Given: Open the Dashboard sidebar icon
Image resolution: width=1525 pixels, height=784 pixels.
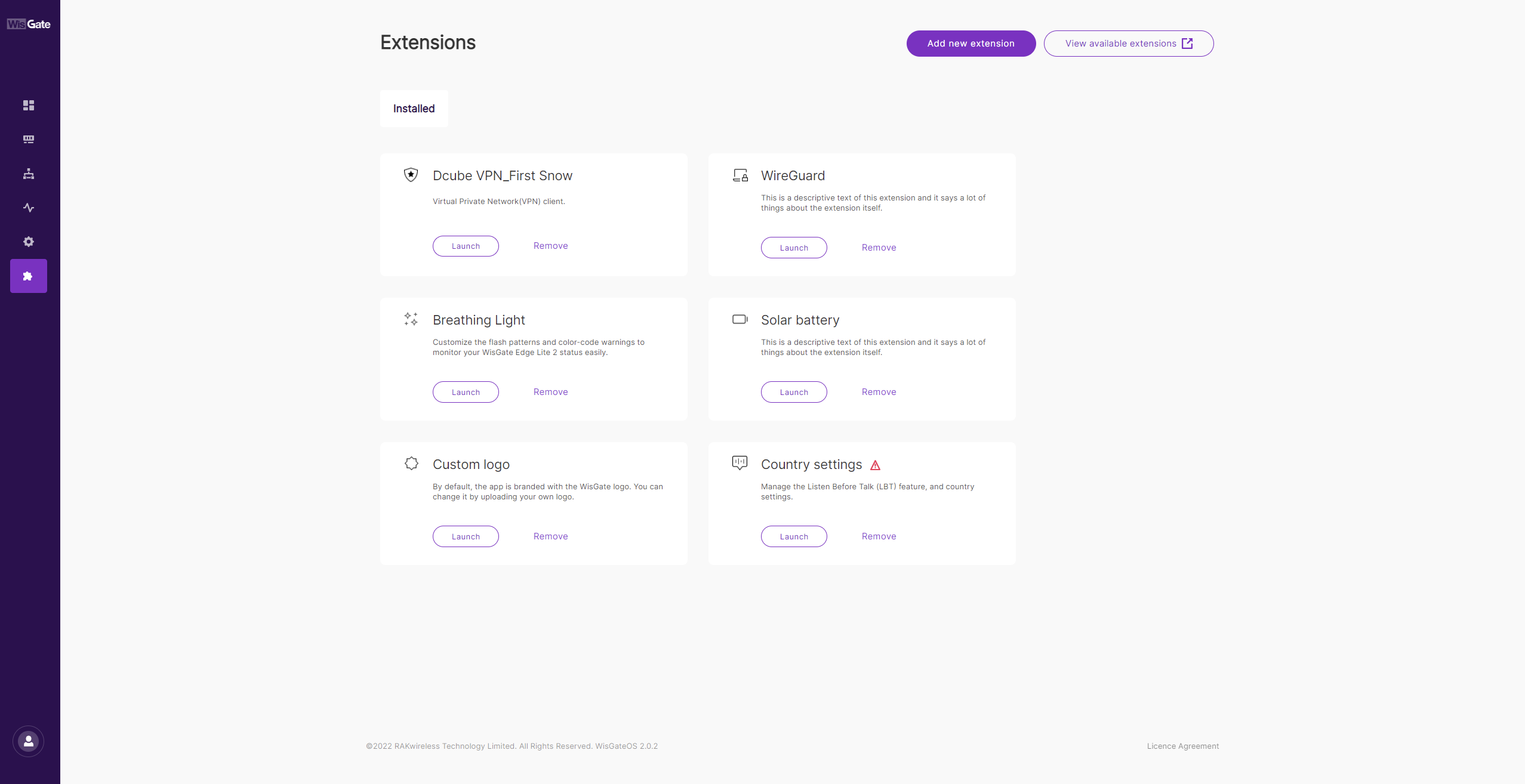Looking at the screenshot, I should click(29, 106).
